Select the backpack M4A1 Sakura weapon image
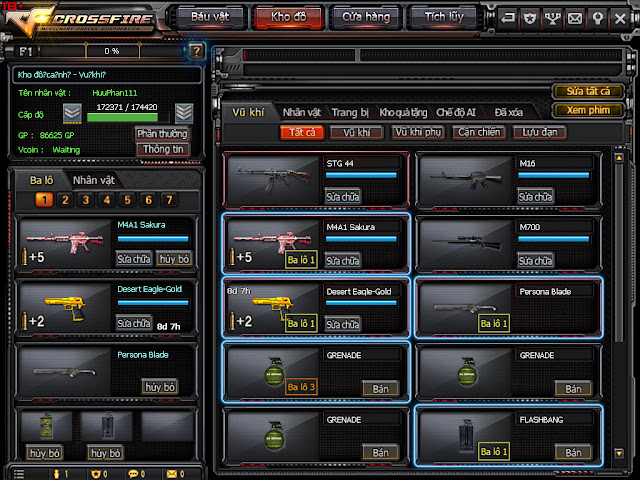 [65, 244]
